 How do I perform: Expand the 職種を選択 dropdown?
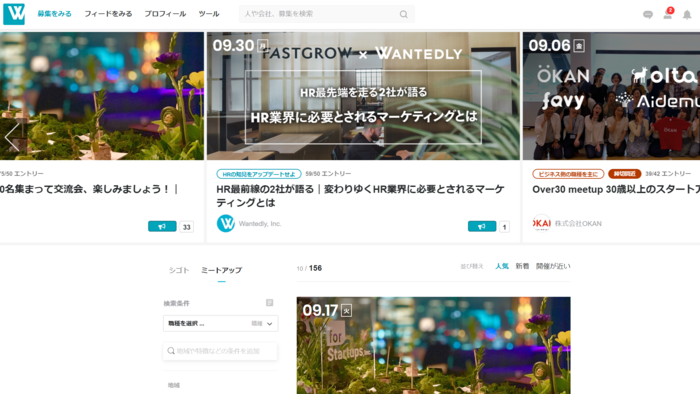[221, 323]
